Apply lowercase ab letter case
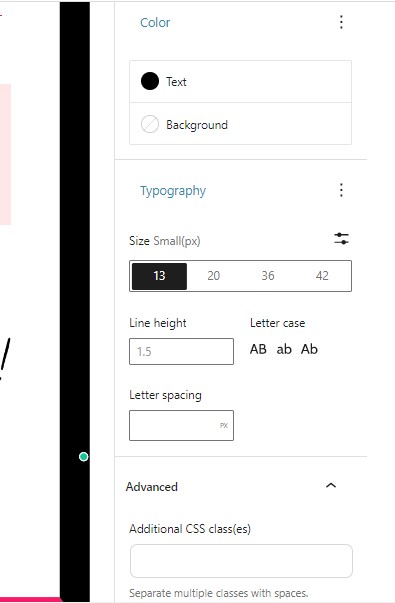 tap(284, 349)
